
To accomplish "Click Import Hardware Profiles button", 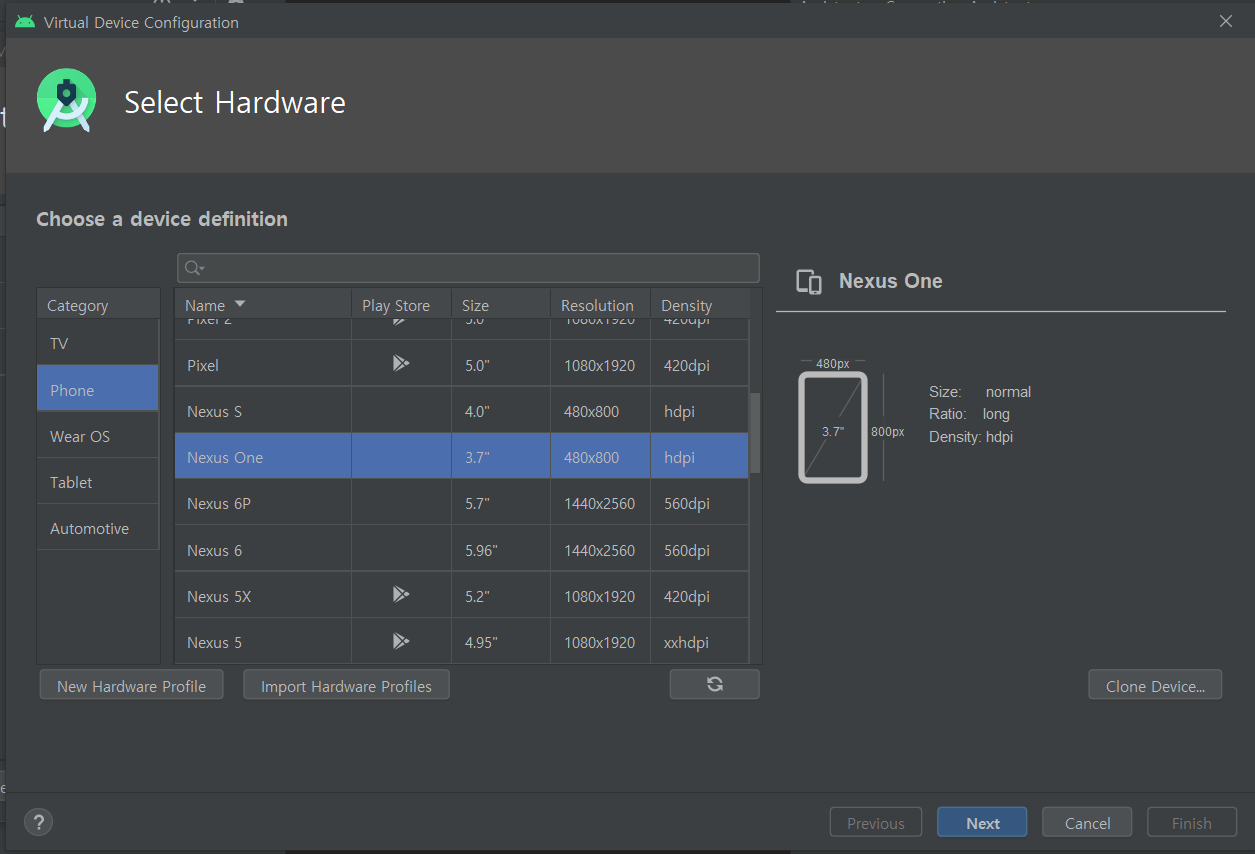I will point(346,685).
